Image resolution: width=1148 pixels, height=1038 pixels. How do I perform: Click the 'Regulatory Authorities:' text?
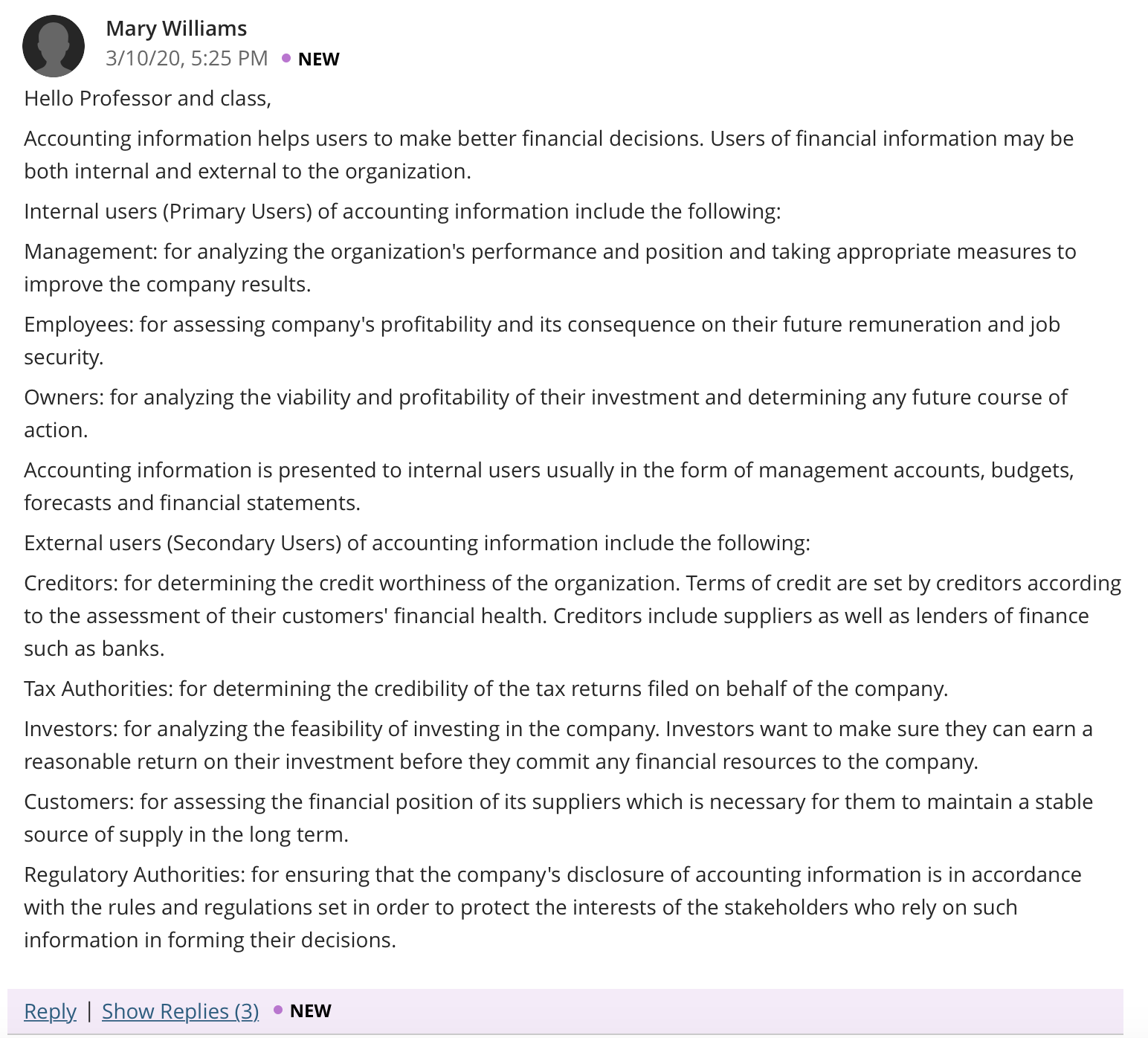[x=135, y=875]
